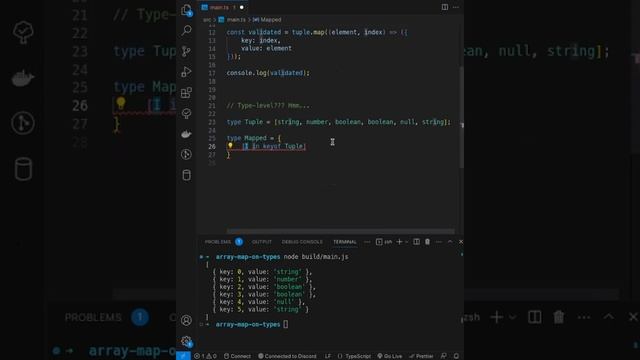
Task: Open the Run and Debug view
Action: pos(187,72)
